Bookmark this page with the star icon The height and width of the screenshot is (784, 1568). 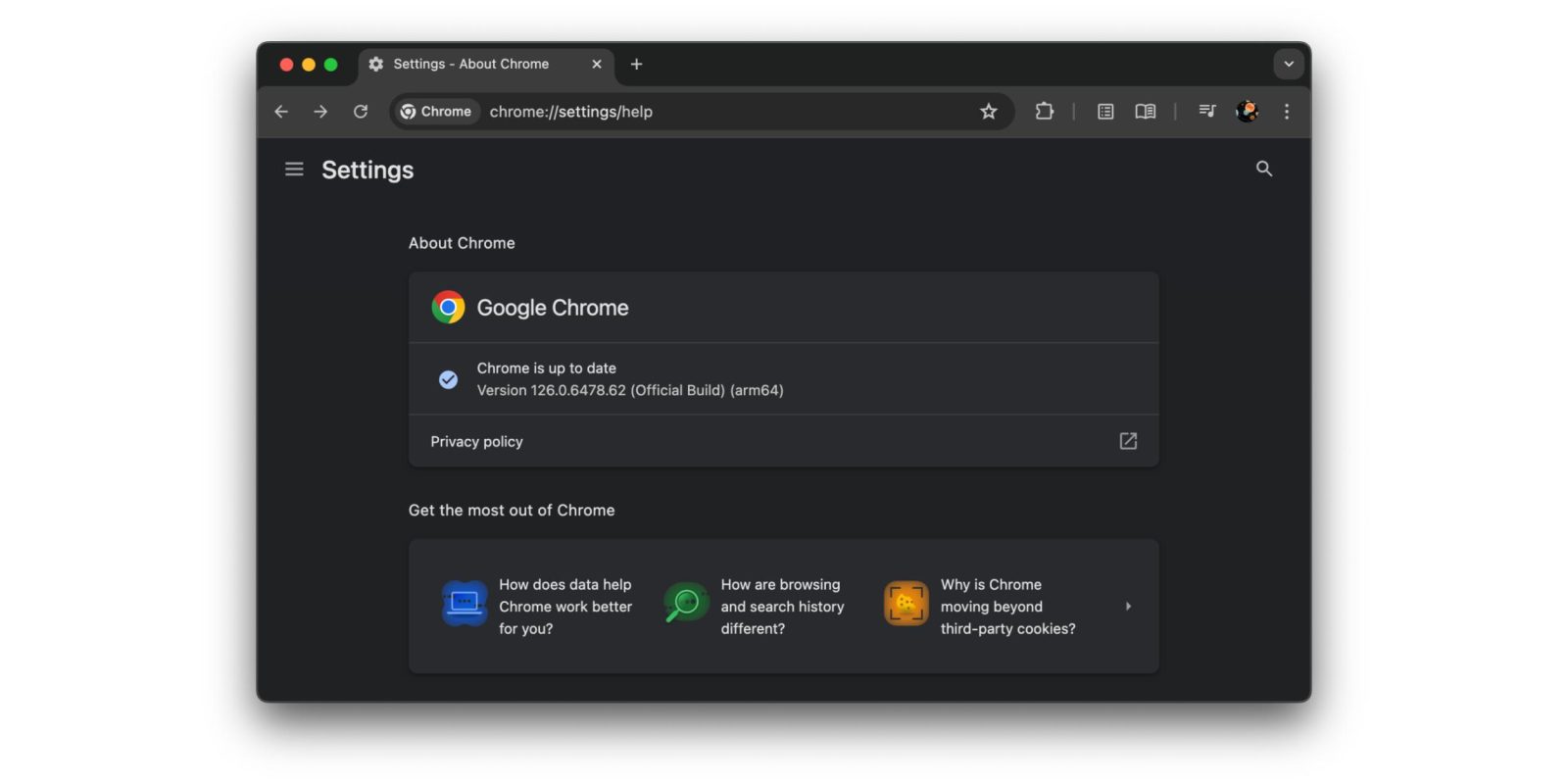(988, 112)
